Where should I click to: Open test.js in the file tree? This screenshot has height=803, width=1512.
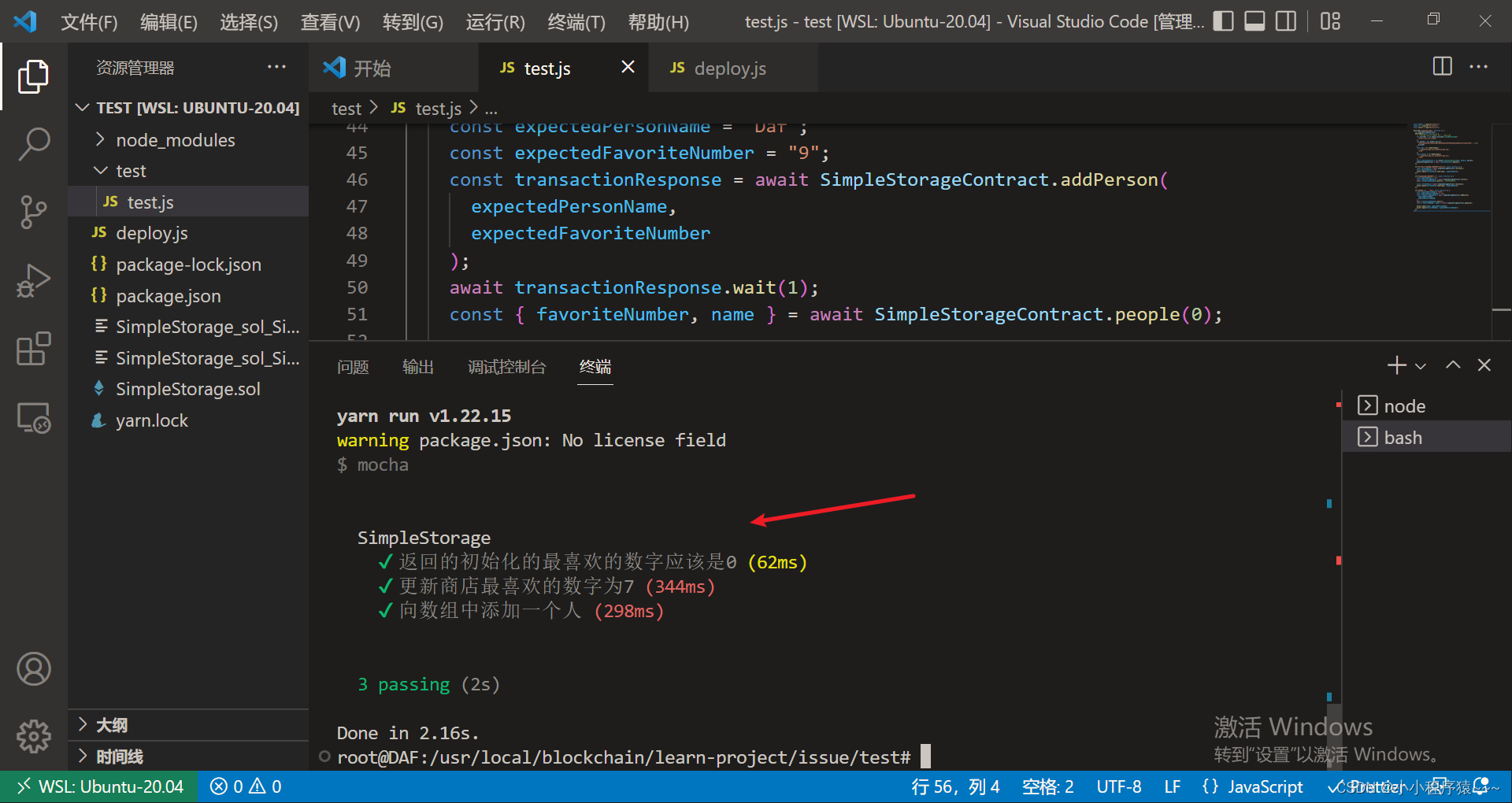[188, 202]
